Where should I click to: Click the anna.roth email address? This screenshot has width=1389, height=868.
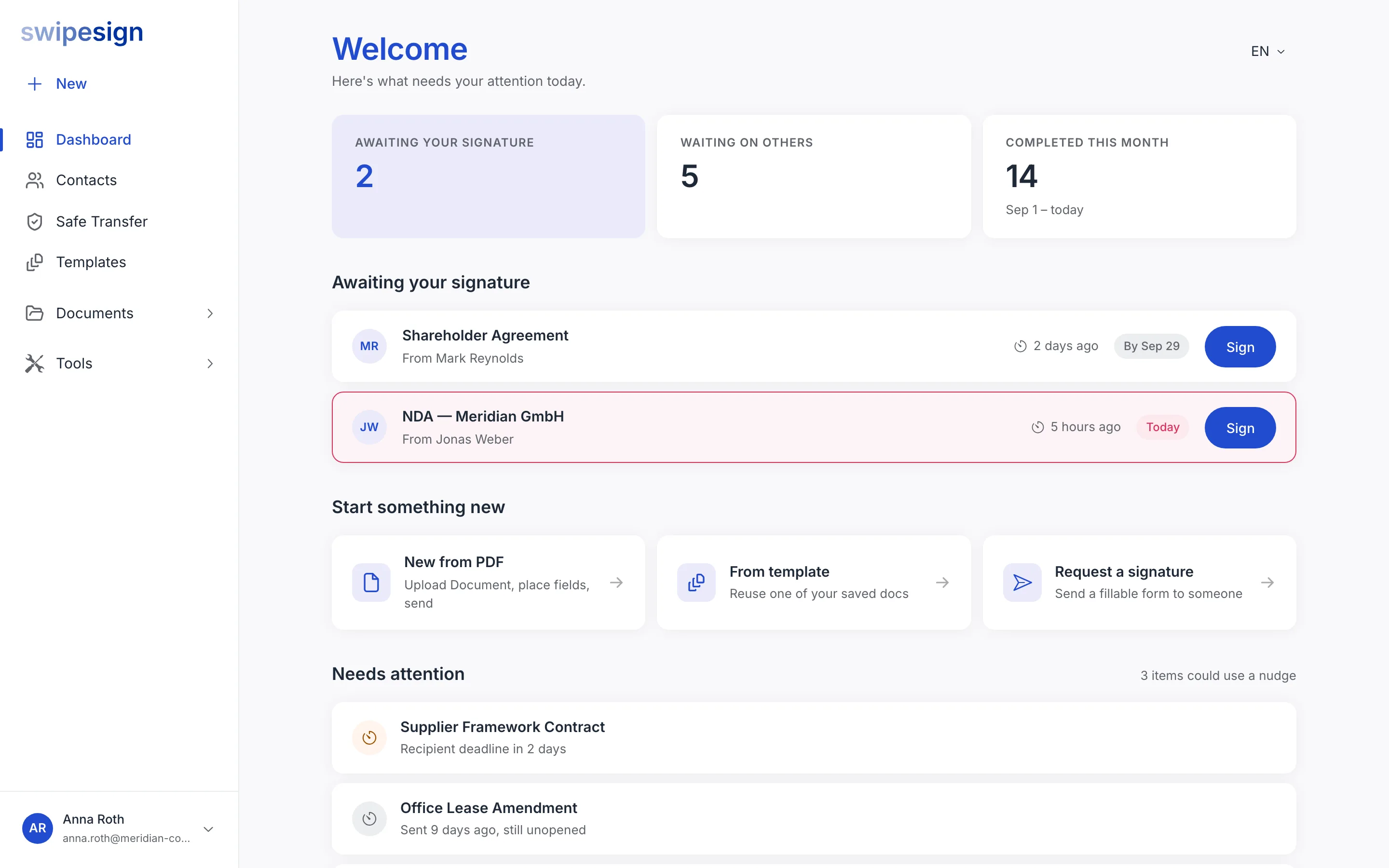click(x=126, y=838)
